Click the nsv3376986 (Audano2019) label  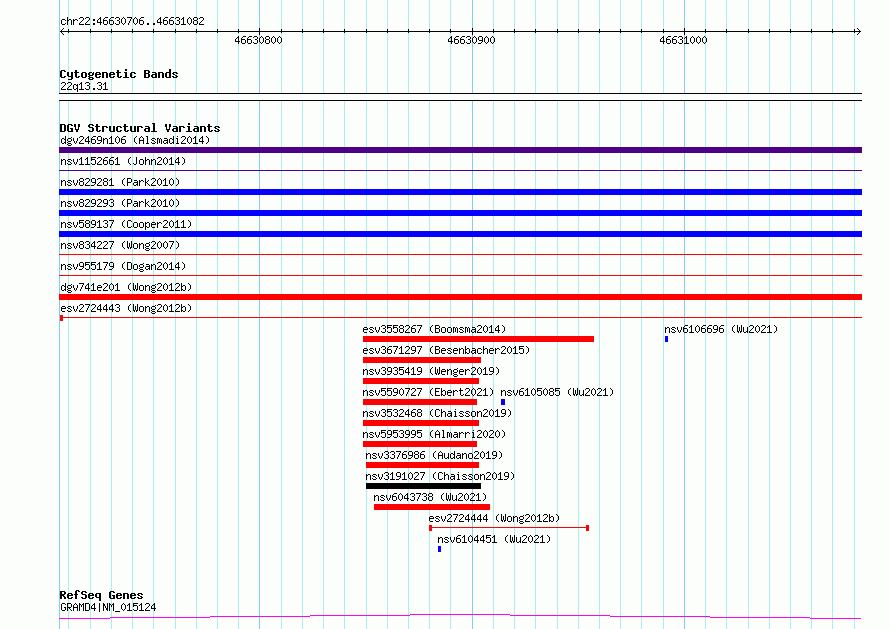[x=434, y=455]
